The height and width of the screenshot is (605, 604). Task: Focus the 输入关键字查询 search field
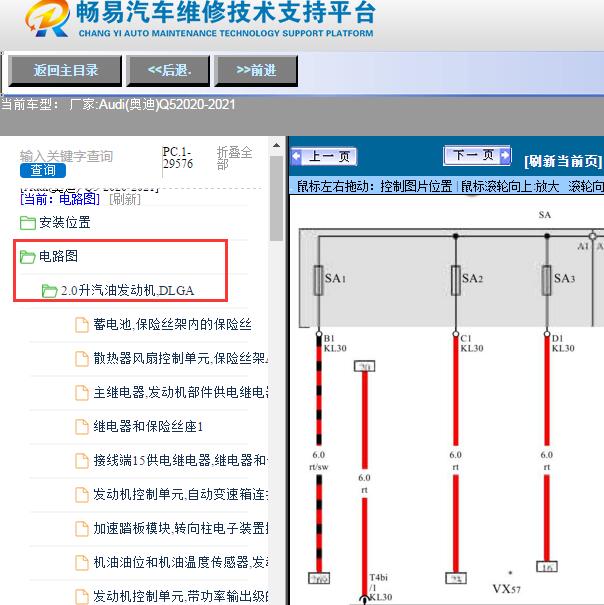pos(66,156)
